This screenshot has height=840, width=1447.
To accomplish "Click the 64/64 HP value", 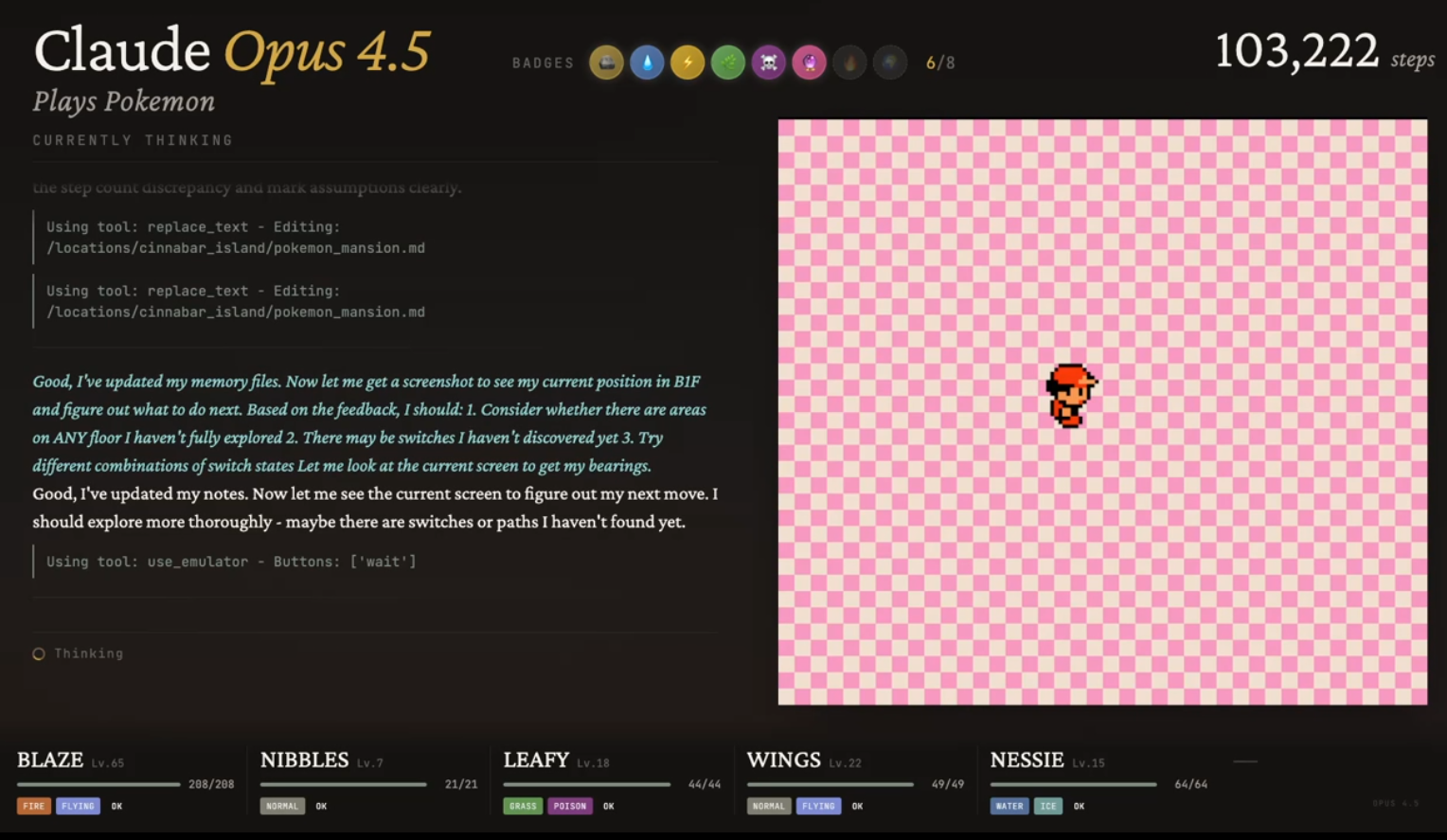I will pos(1191,784).
